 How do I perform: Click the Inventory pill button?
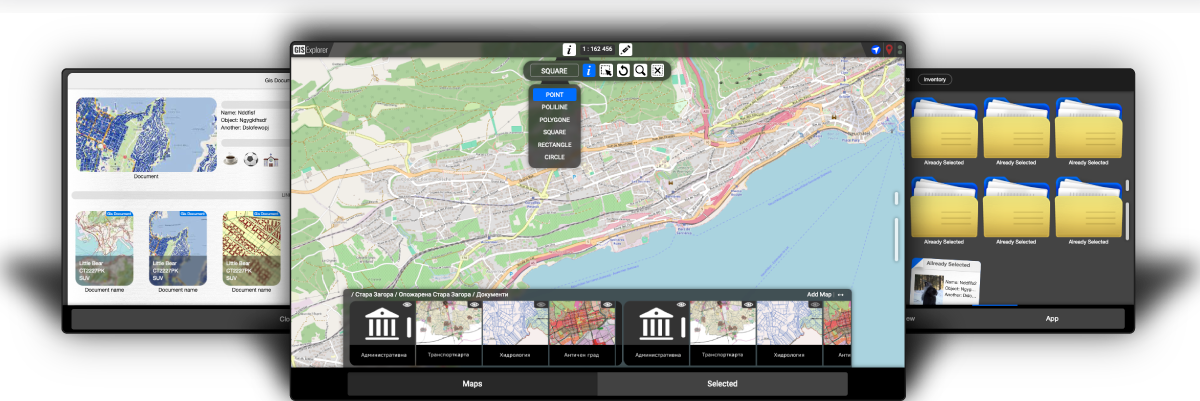pos(935,79)
